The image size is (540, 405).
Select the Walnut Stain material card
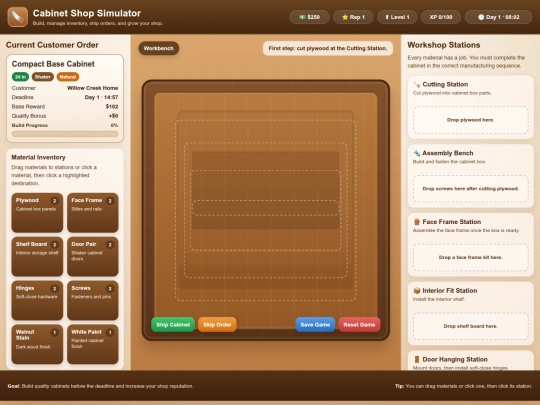(37, 344)
